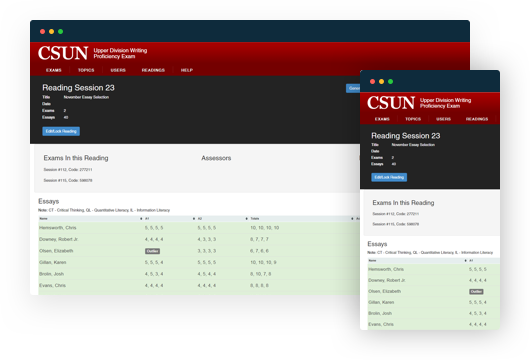
Task: Open Session #112 link in back window
Action: [68, 170]
